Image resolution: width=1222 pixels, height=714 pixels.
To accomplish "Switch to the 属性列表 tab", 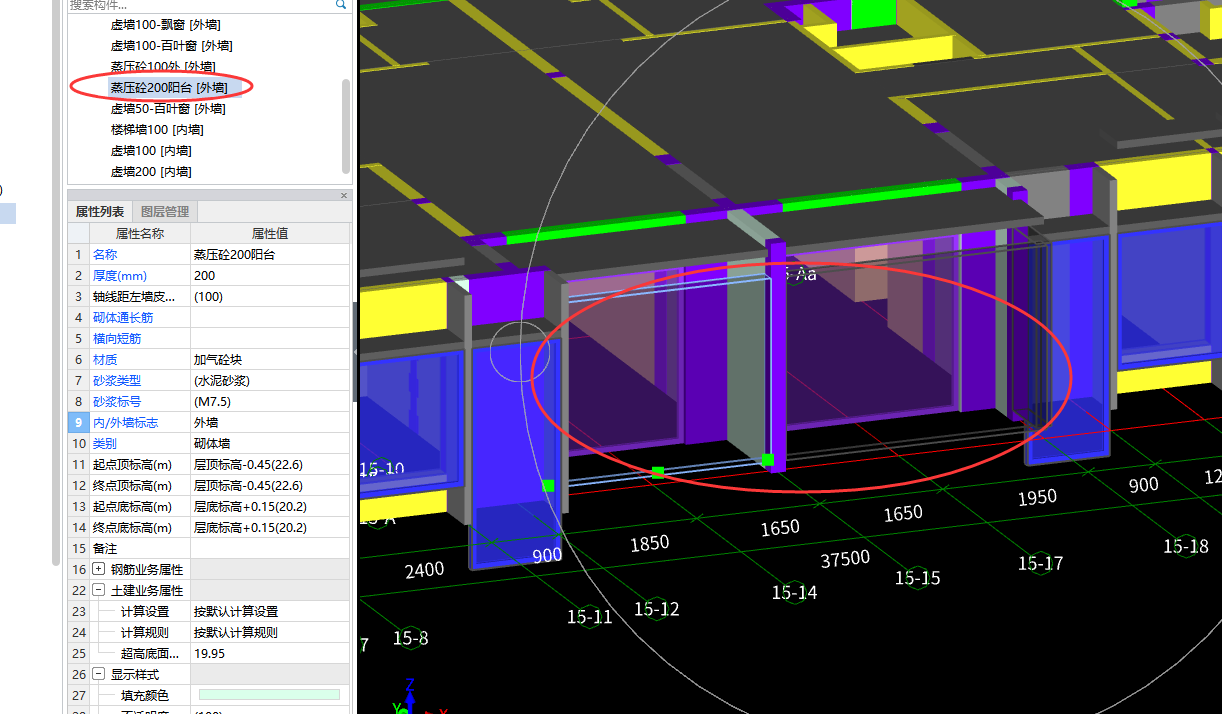I will point(100,211).
